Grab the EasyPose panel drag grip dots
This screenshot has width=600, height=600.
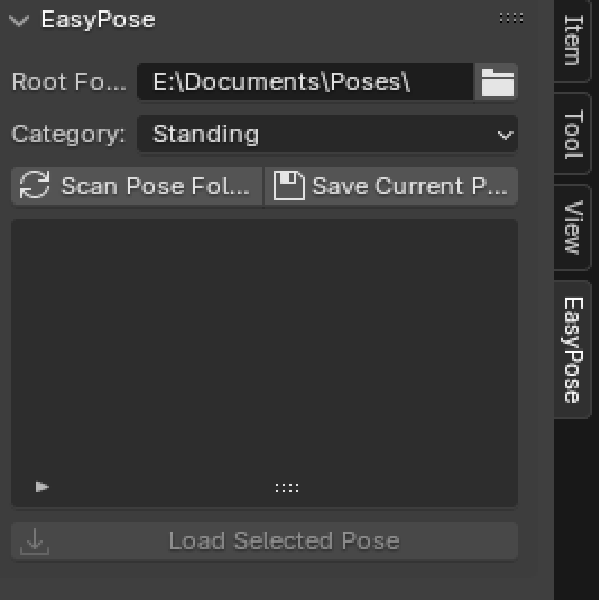click(x=510, y=18)
